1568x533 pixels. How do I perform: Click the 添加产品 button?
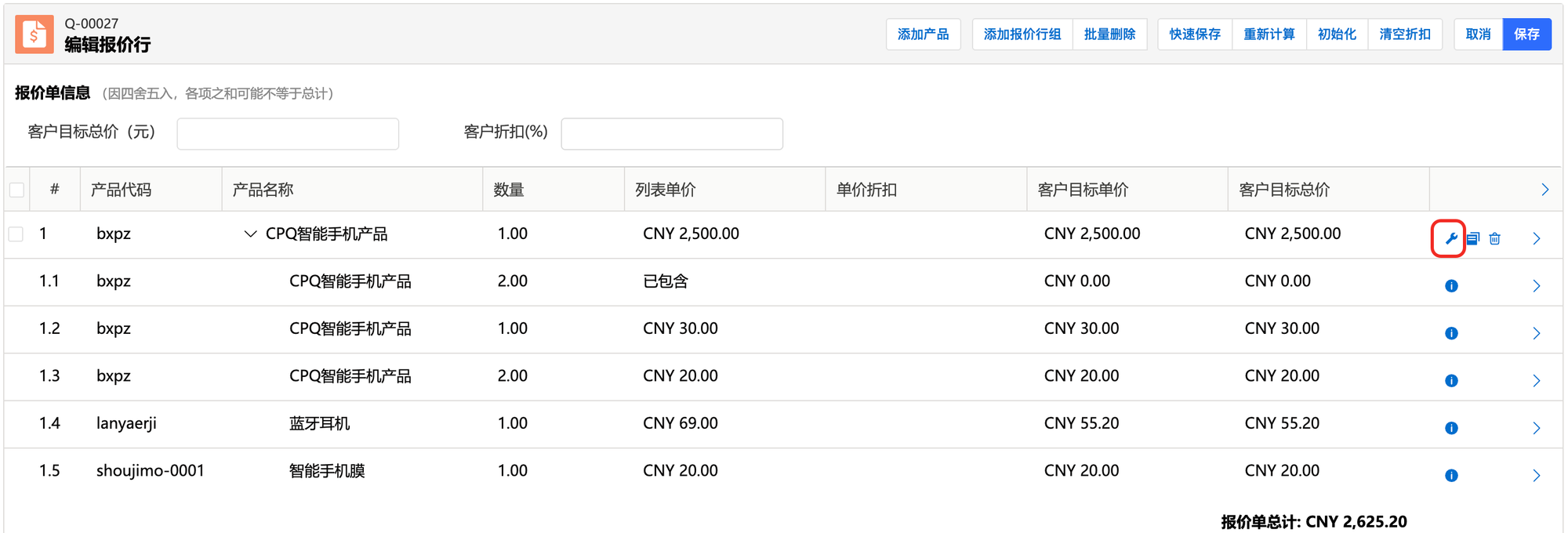tap(923, 34)
